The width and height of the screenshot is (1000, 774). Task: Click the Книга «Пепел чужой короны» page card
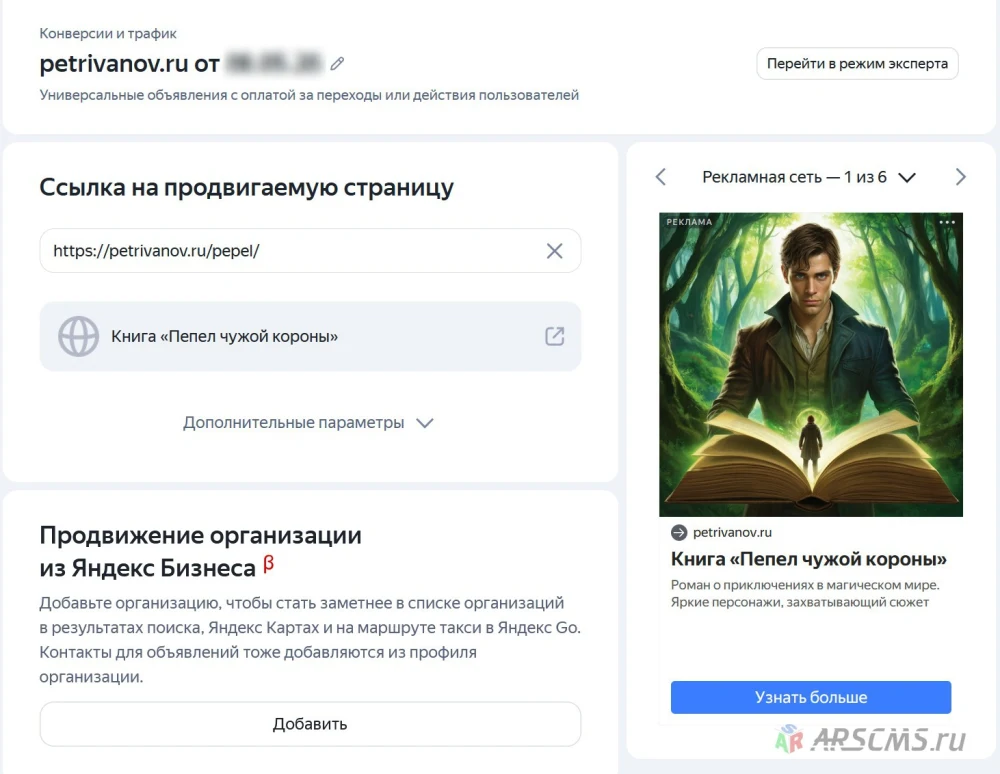coord(310,336)
